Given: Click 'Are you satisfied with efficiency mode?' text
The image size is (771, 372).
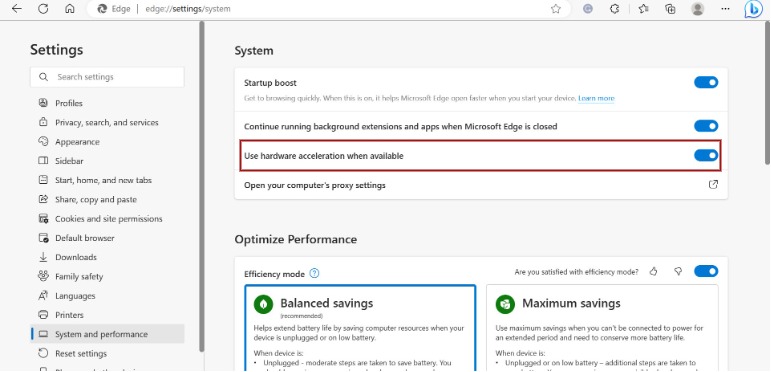Looking at the screenshot, I should coord(576,272).
